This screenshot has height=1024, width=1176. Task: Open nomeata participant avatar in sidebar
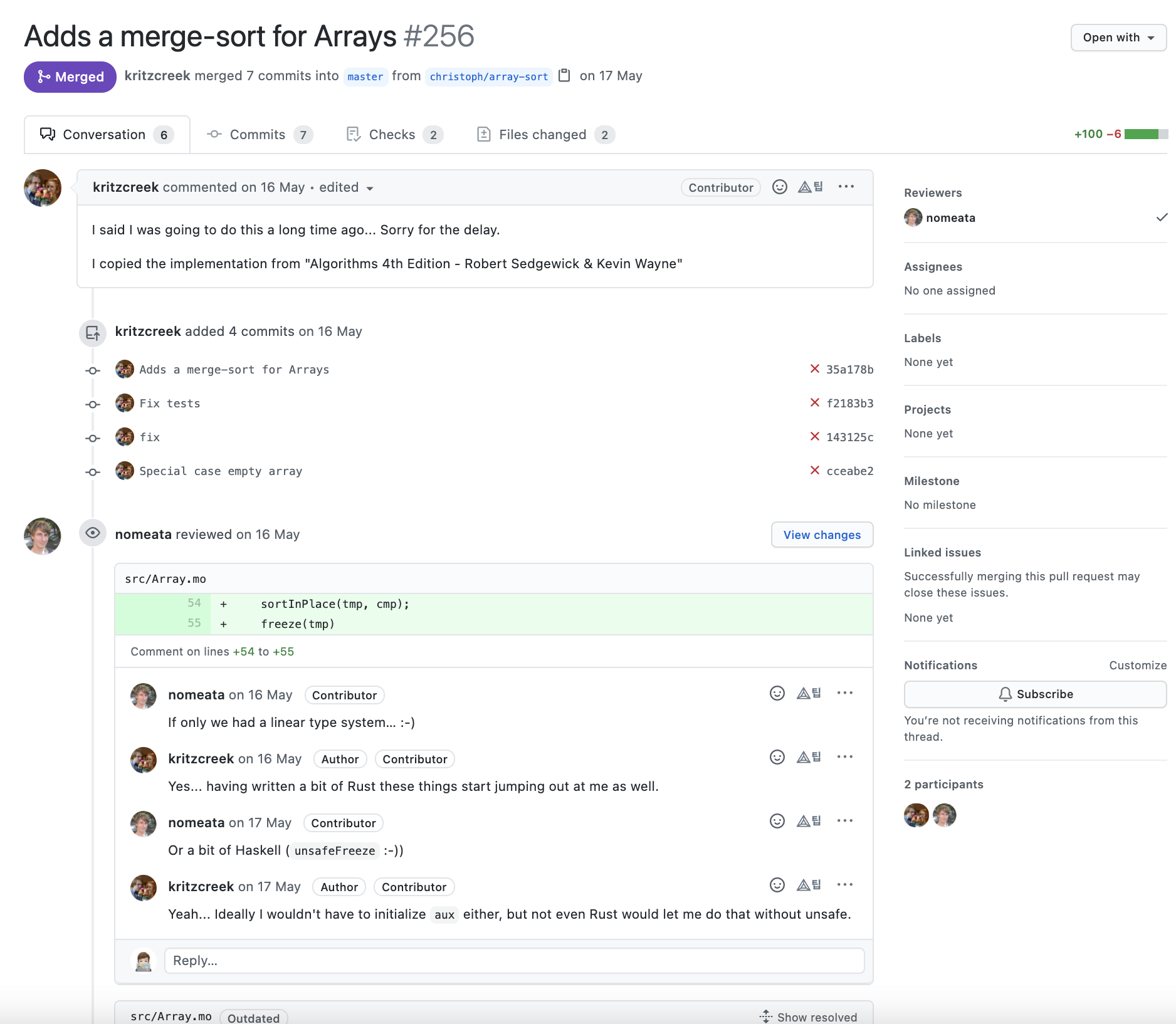point(944,815)
